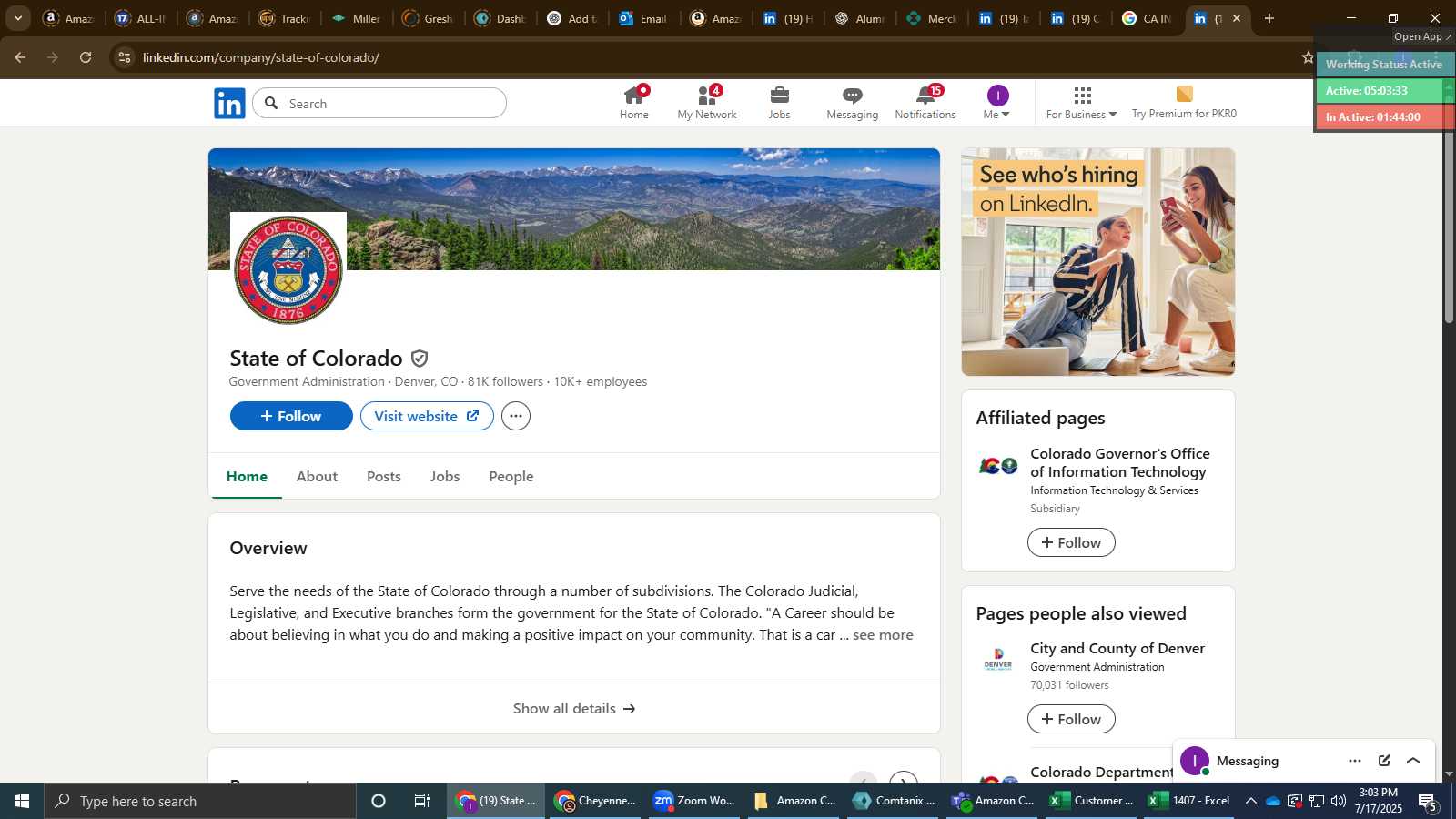Switch to the Email browser tab

pos(643,18)
